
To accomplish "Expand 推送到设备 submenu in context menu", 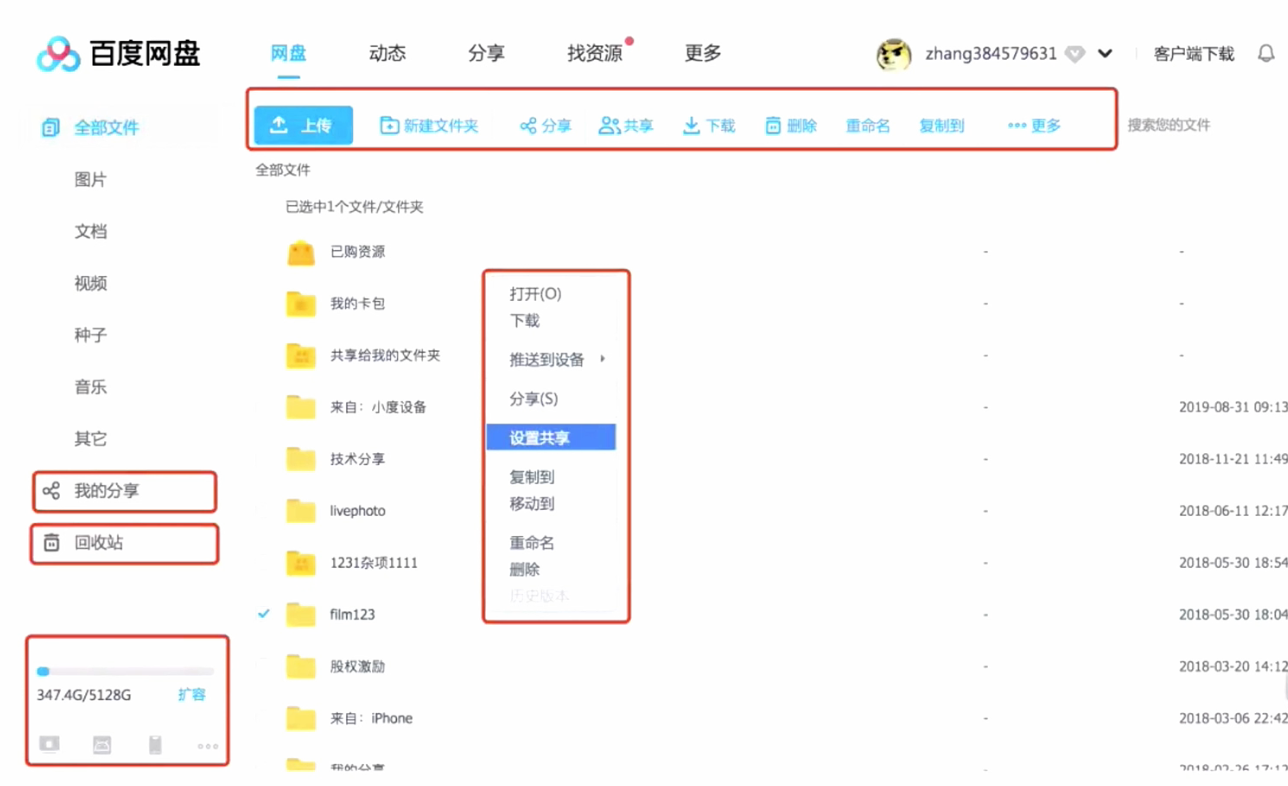I will coord(557,359).
